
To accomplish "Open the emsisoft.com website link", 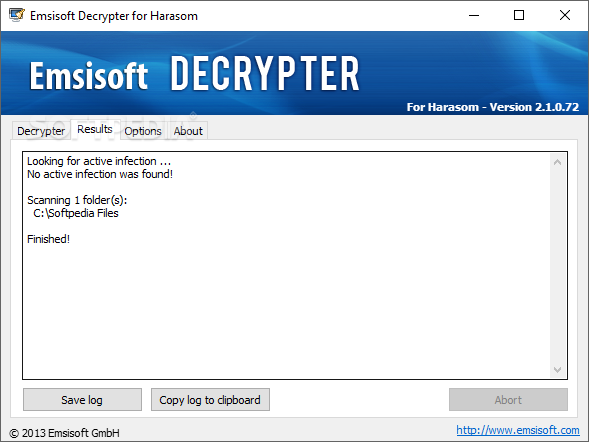I will pyautogui.click(x=518, y=430).
